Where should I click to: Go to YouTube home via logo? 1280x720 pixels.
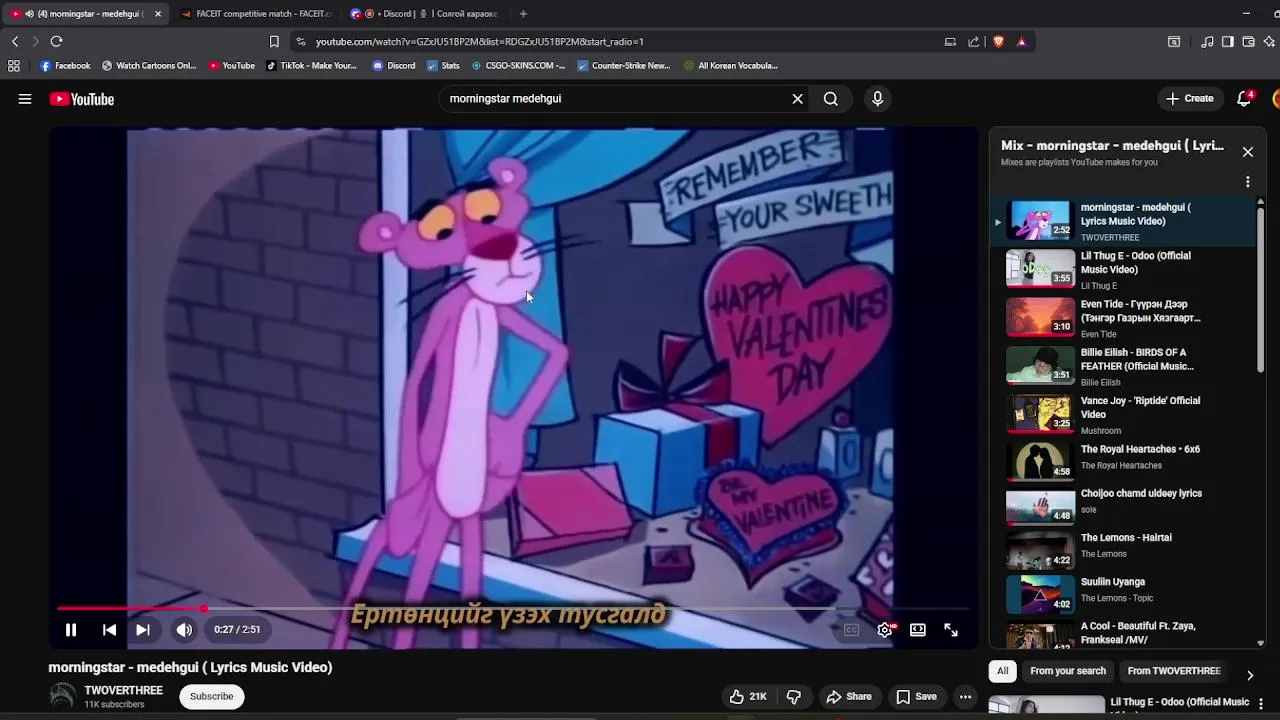pos(82,99)
